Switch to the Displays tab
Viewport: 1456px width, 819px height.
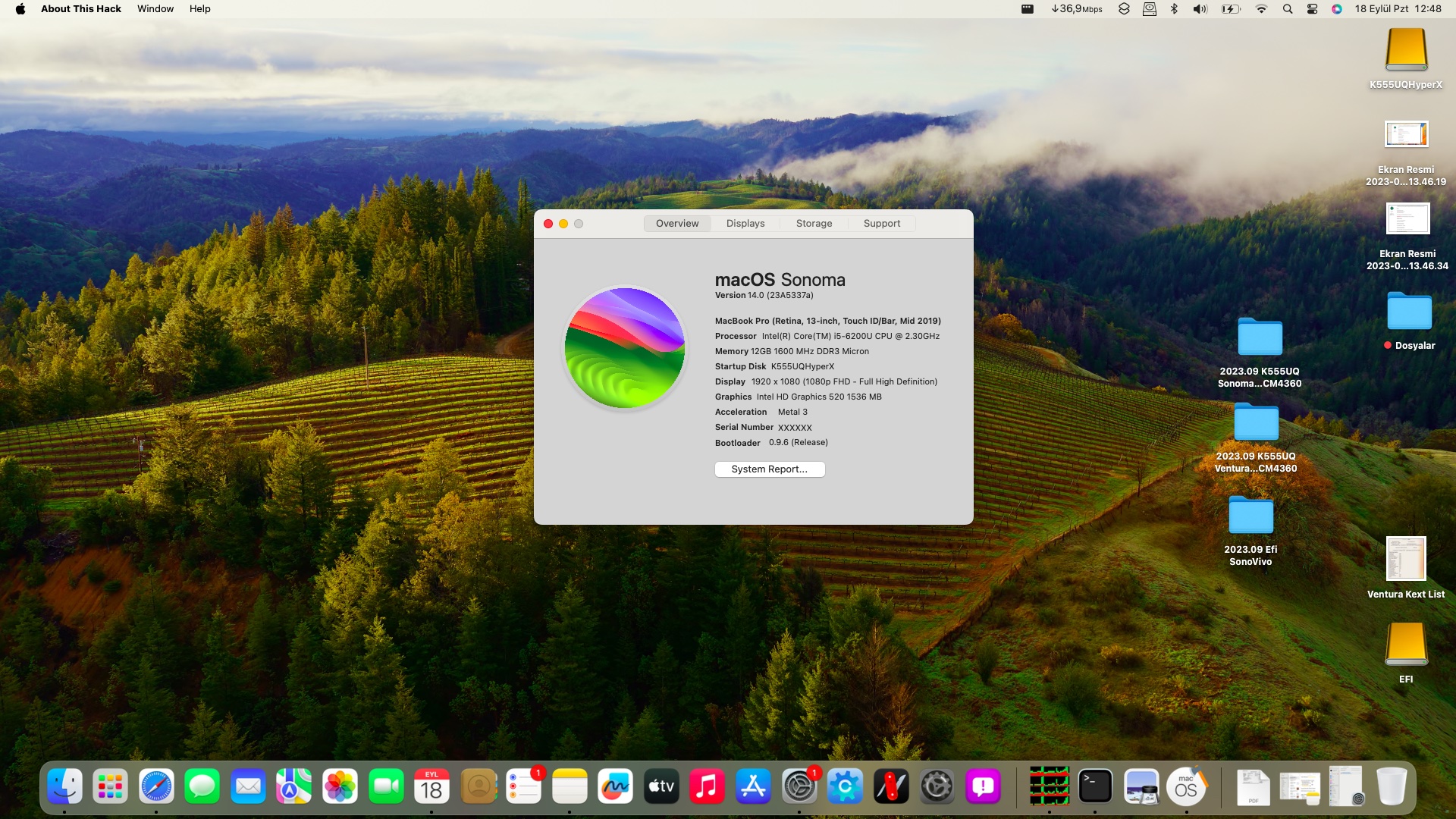click(x=745, y=223)
